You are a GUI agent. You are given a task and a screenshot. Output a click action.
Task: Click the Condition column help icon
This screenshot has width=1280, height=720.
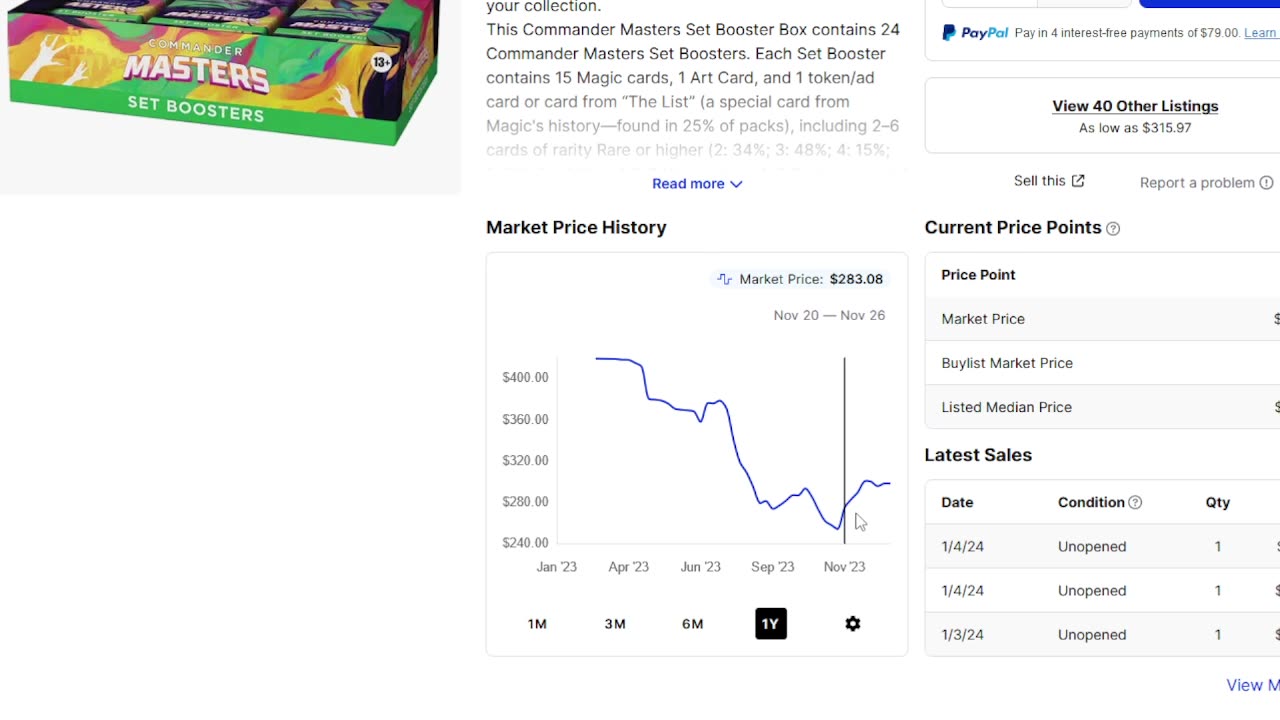1135,503
